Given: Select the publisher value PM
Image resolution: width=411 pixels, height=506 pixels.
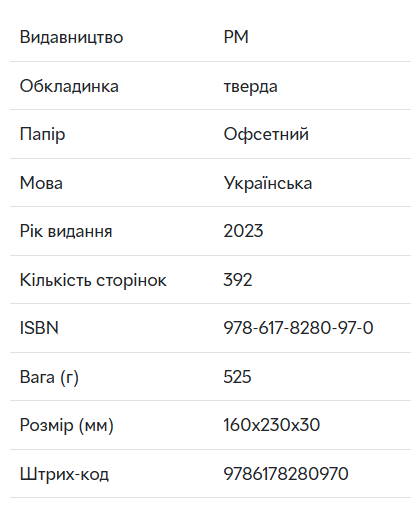Looking at the screenshot, I should [236, 37].
